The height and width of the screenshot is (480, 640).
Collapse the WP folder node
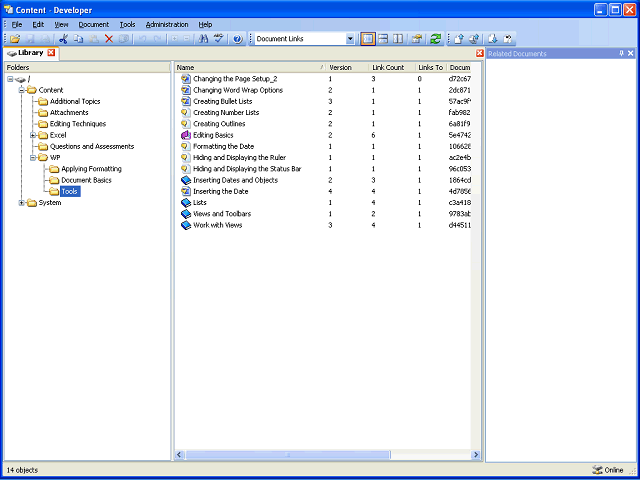(x=33, y=158)
